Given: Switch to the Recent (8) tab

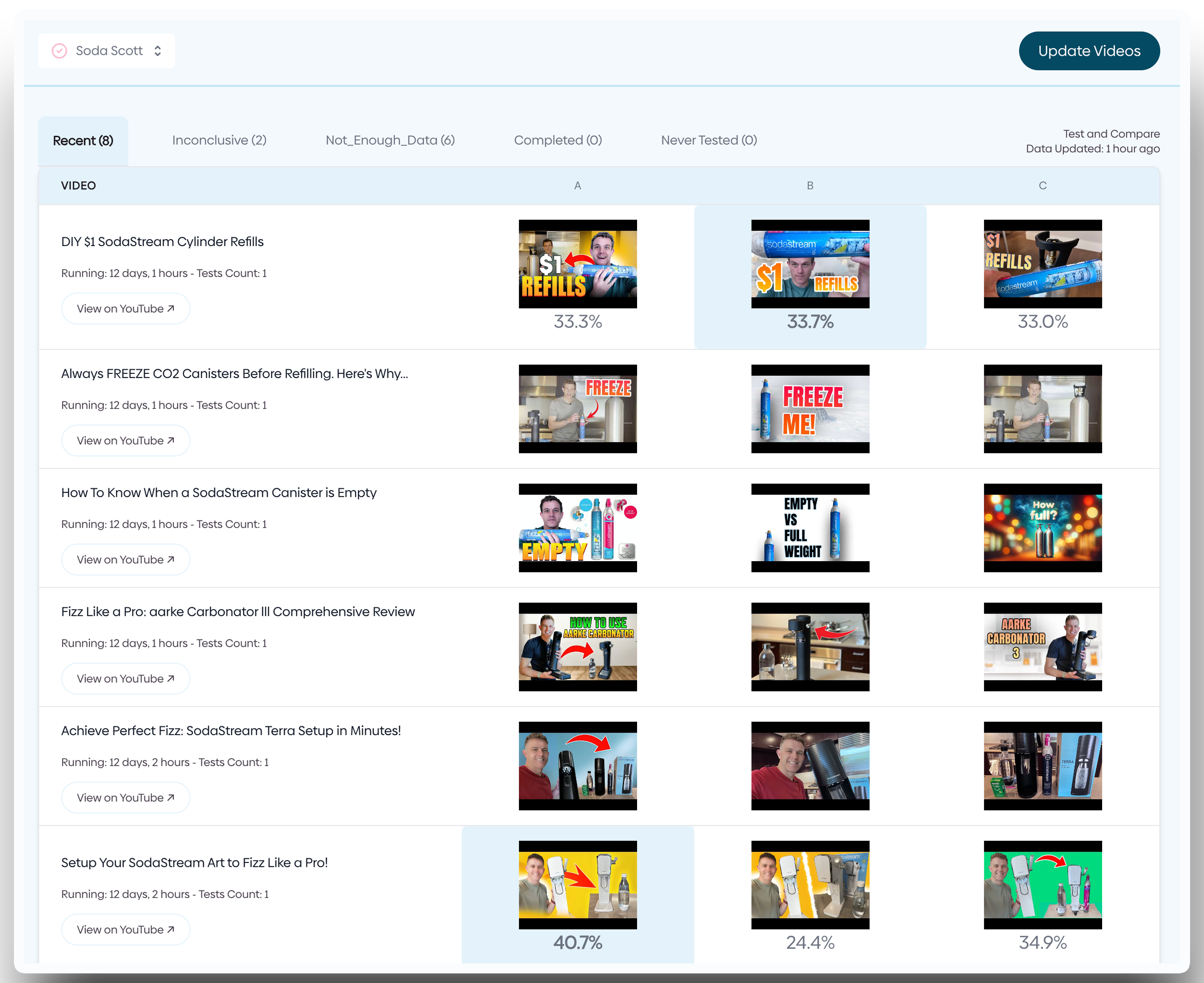Looking at the screenshot, I should coord(83,140).
